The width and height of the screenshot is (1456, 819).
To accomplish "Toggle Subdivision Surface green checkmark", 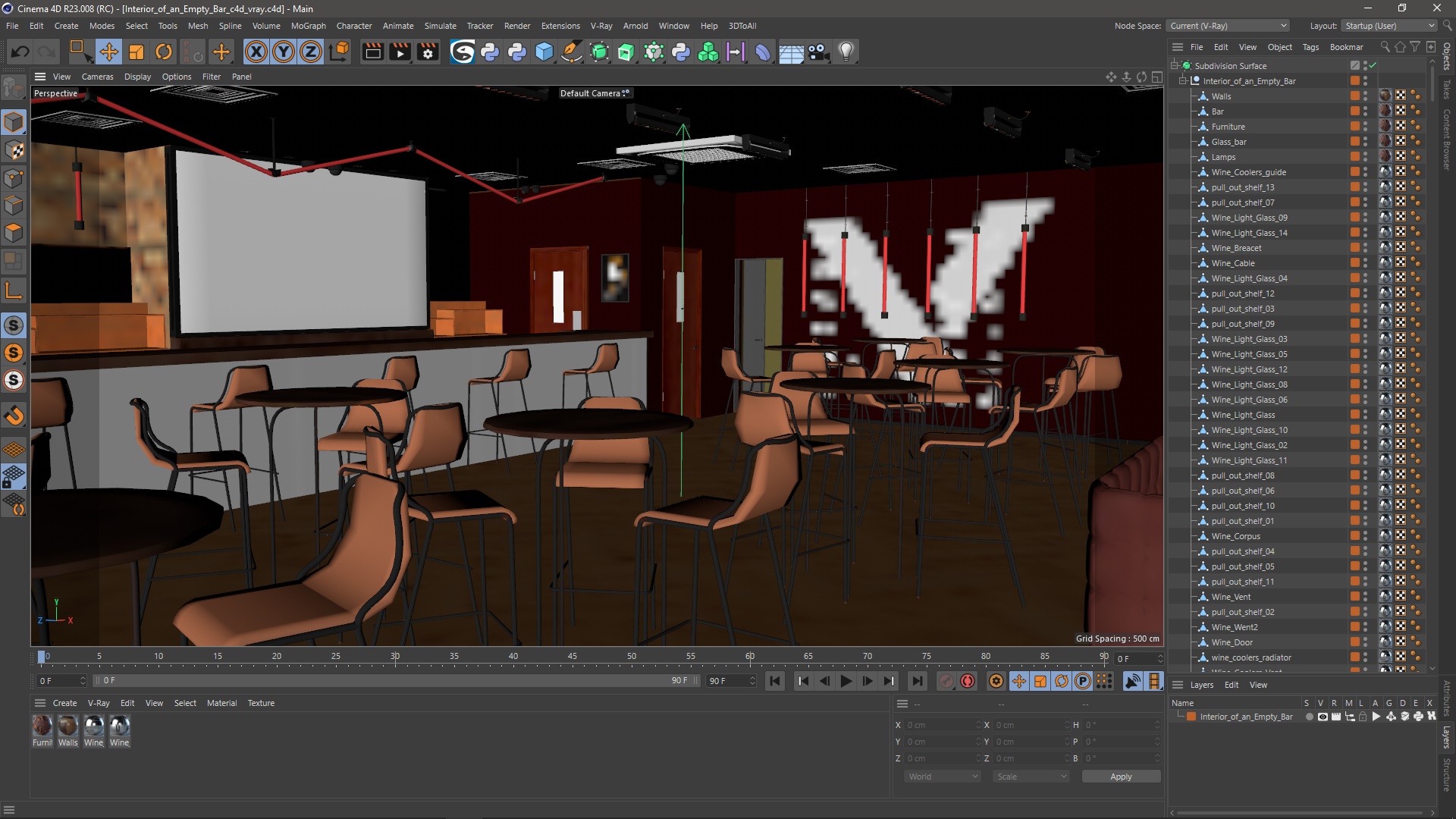I will point(1373,66).
